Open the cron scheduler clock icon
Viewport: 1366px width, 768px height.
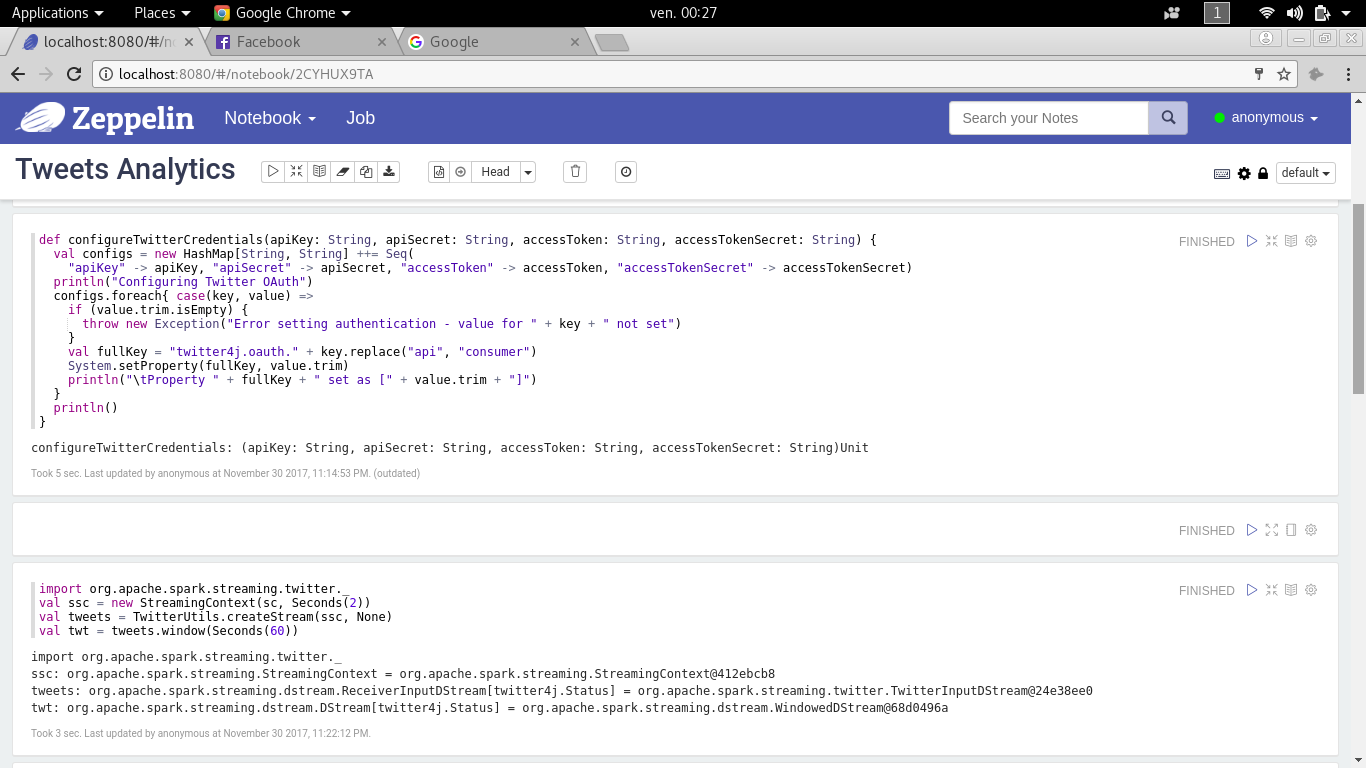tap(626, 172)
